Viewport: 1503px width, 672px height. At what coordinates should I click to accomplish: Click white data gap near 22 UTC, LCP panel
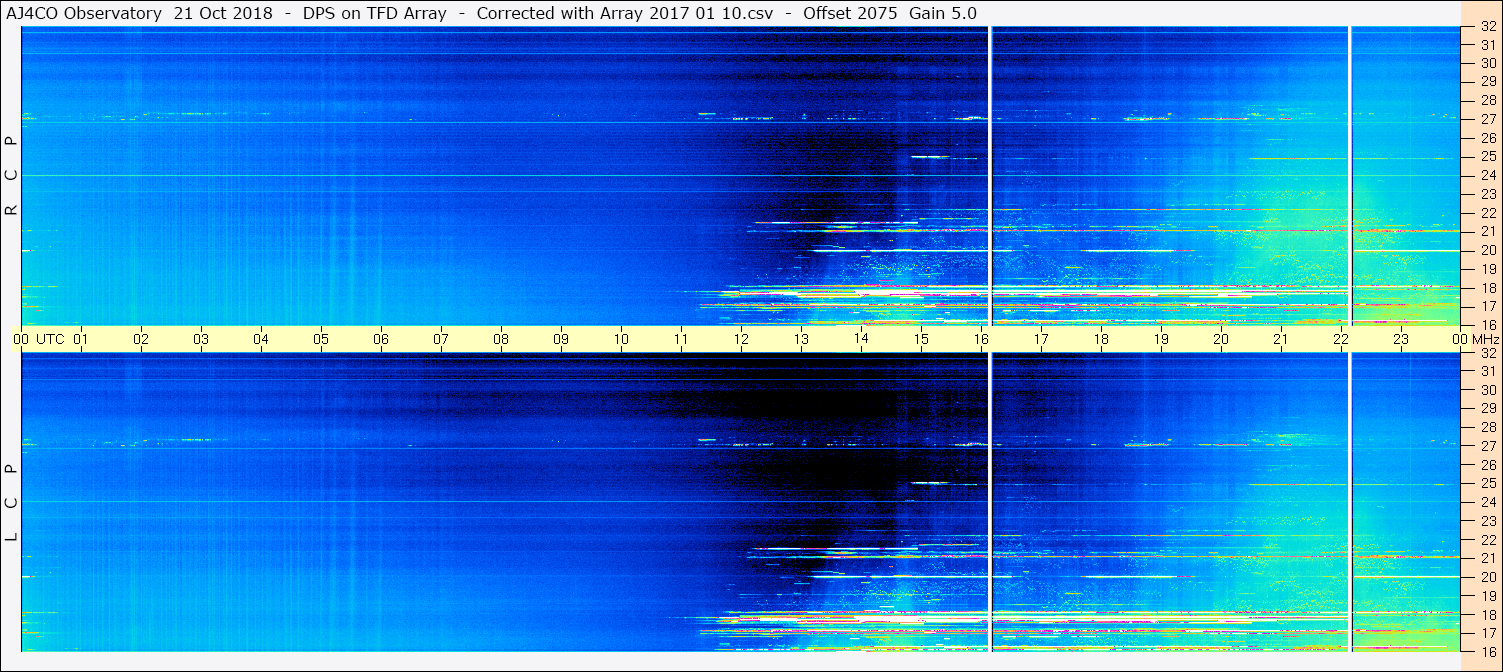pos(1350,502)
